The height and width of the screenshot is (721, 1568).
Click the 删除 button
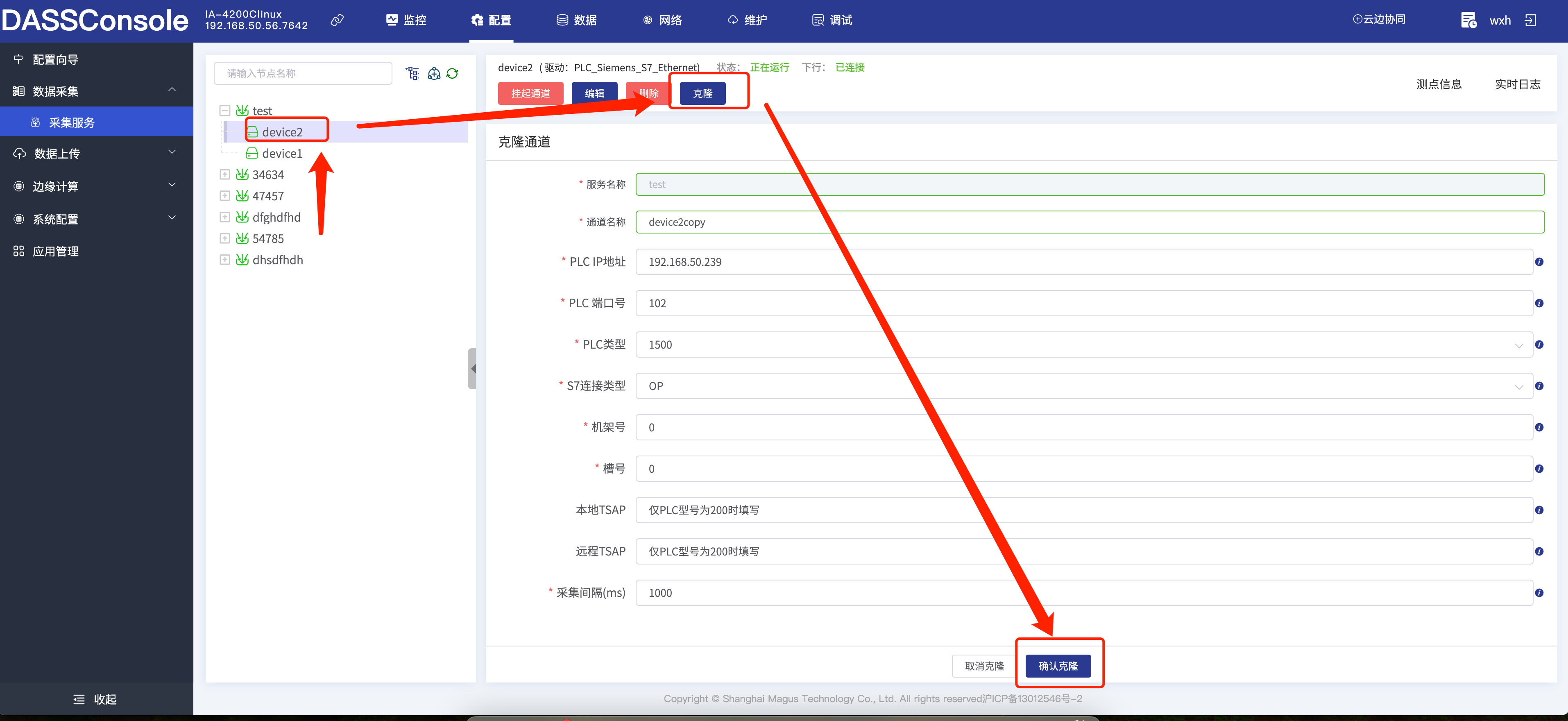pos(649,93)
